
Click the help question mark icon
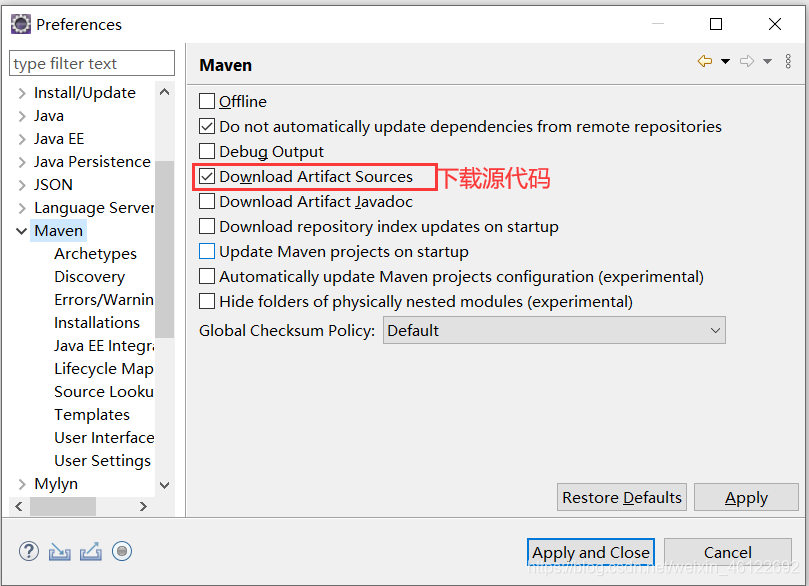29,551
